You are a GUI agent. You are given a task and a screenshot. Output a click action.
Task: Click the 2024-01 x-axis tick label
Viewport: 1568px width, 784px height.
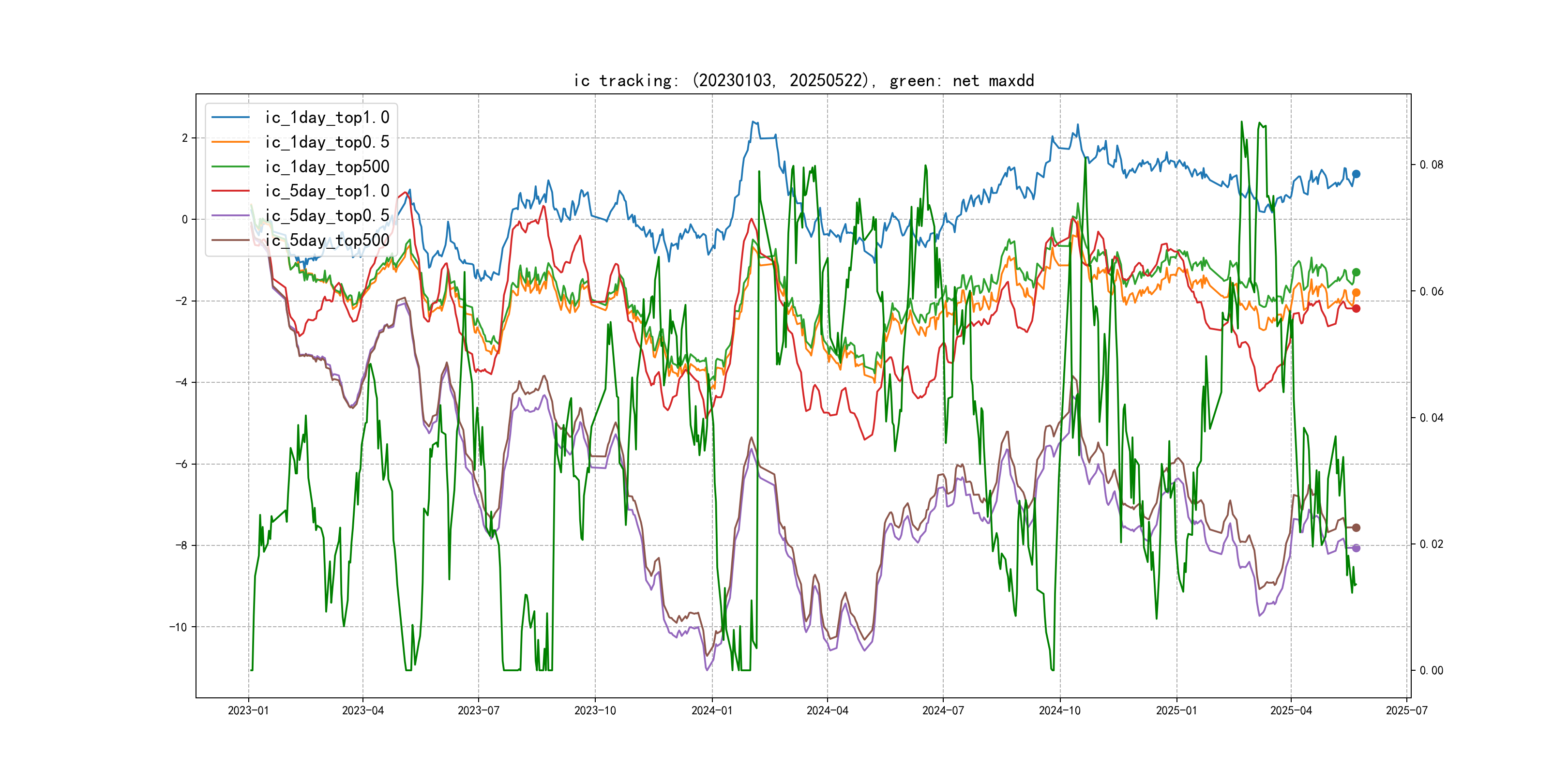coord(711,710)
